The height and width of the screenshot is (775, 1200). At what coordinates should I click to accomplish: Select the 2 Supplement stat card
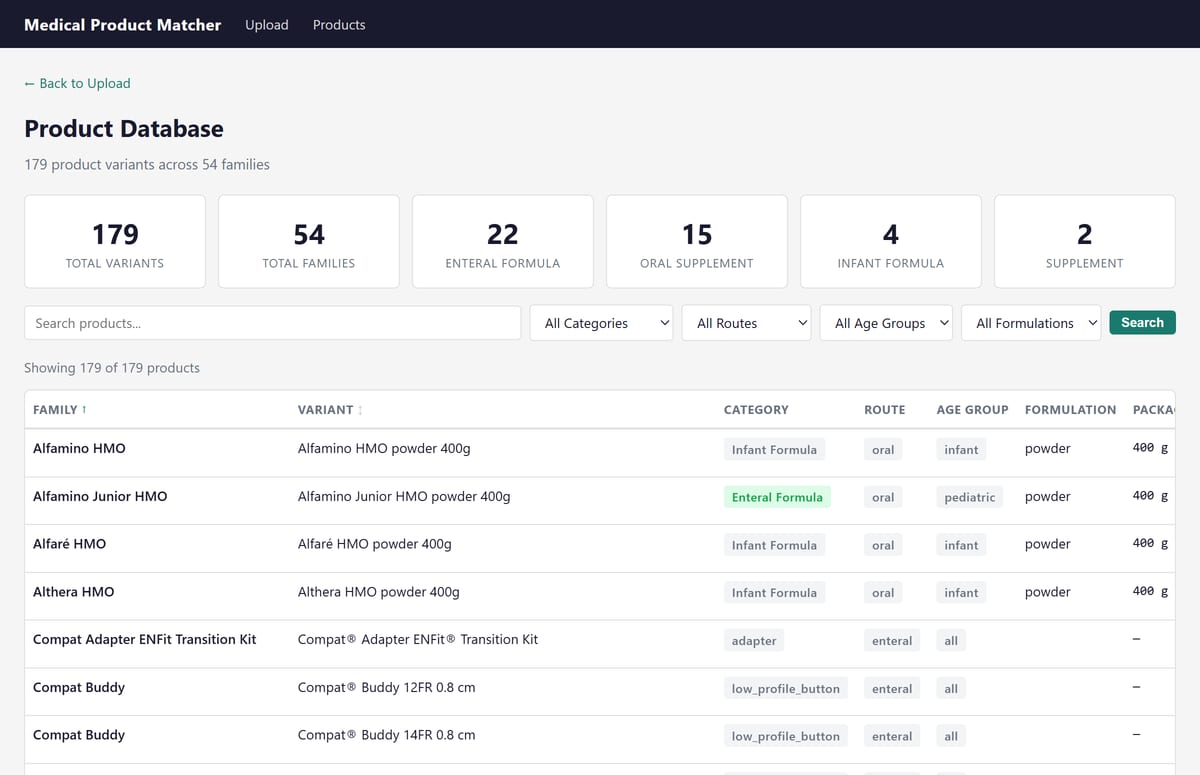[1085, 242]
